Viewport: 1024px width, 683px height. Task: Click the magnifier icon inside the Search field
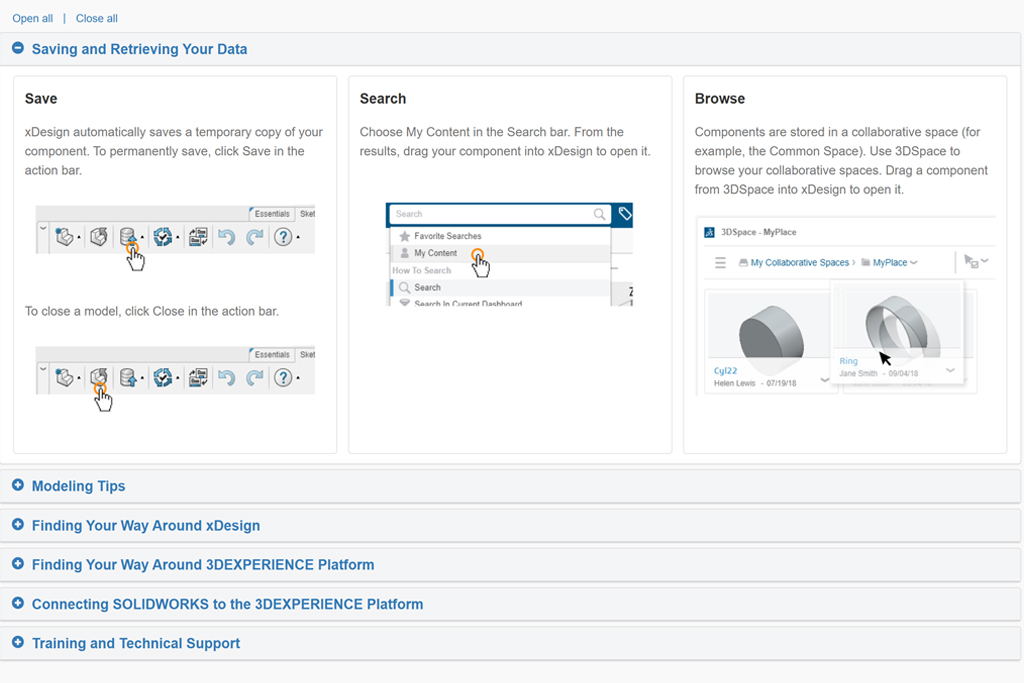coord(599,214)
